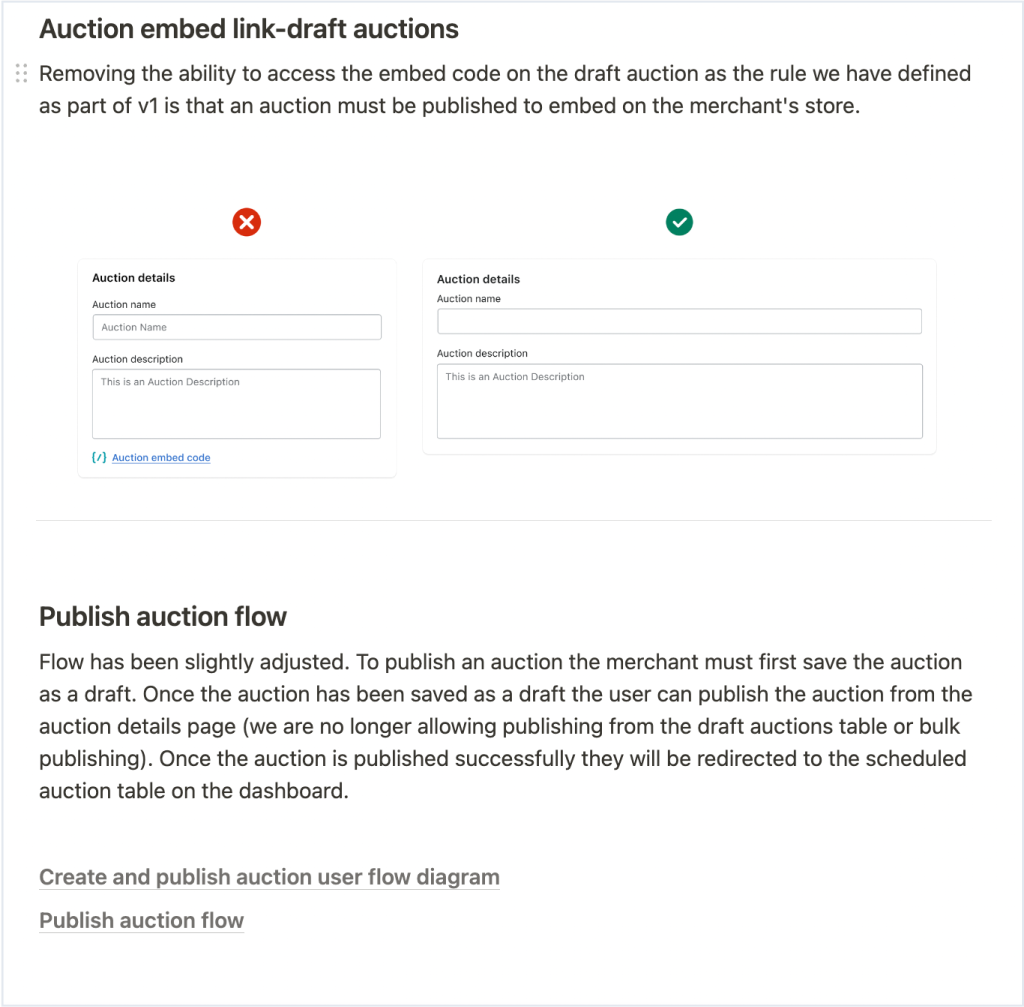Click the embed code brackets icon

point(99,457)
